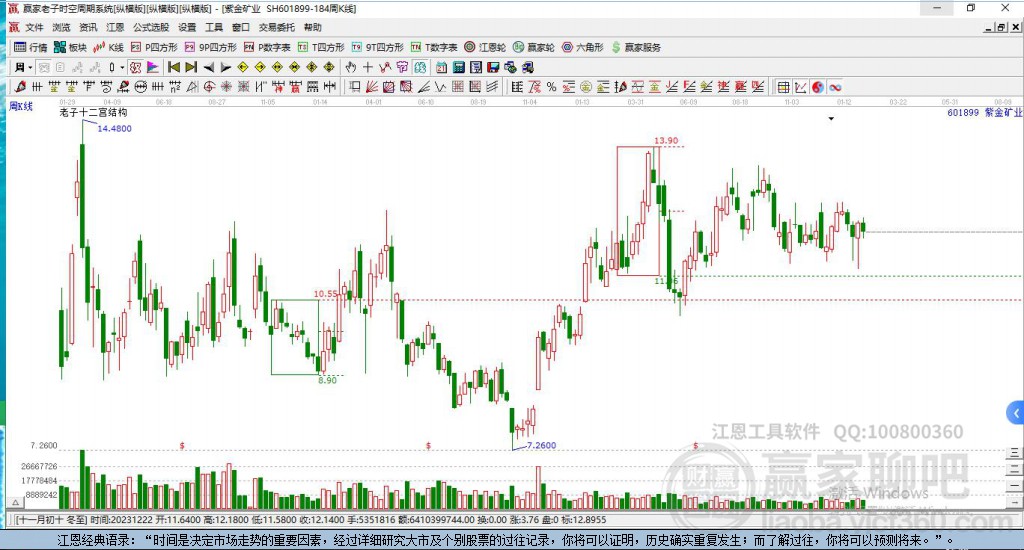This screenshot has width=1024, height=550.
Task: Toggle the pressed teal brain-shaped toolbar button
Action: 420,67
